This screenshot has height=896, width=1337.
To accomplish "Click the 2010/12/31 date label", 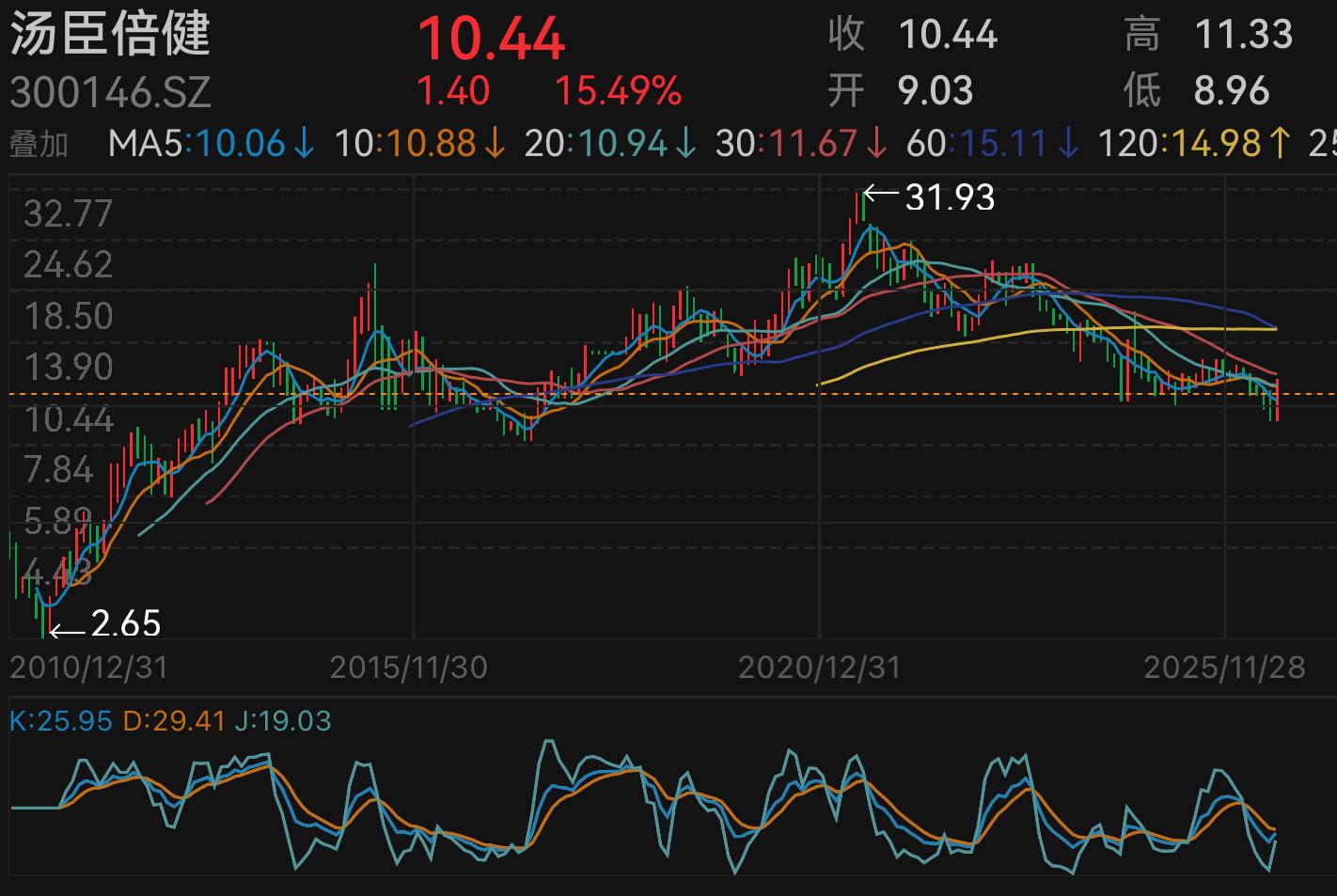I will click(x=89, y=668).
